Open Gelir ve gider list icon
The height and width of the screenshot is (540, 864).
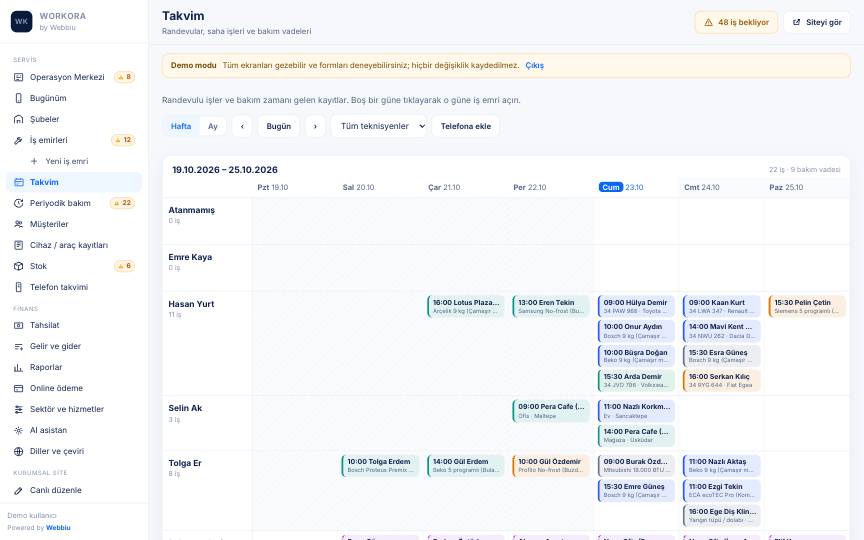[x=18, y=346]
